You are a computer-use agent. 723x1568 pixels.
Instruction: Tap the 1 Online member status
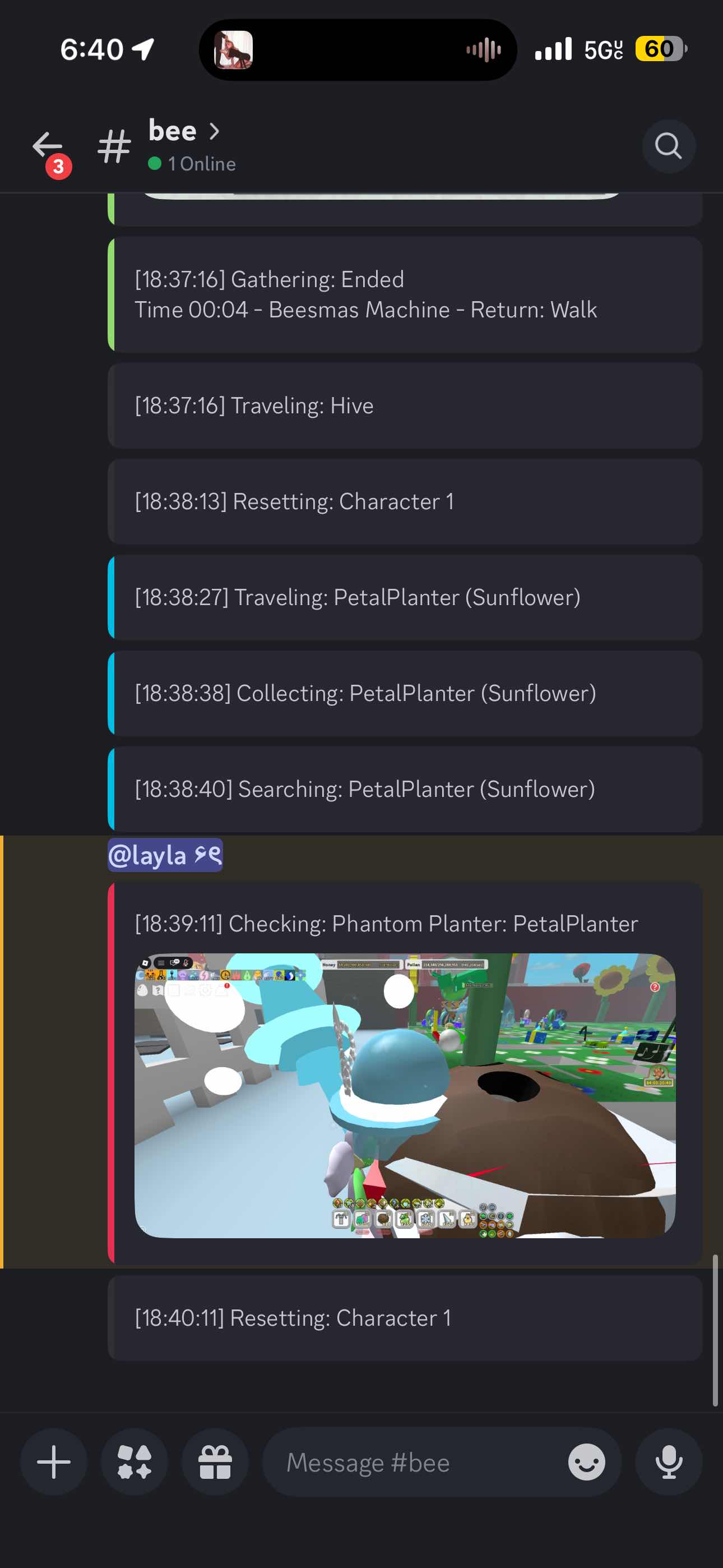(x=192, y=164)
